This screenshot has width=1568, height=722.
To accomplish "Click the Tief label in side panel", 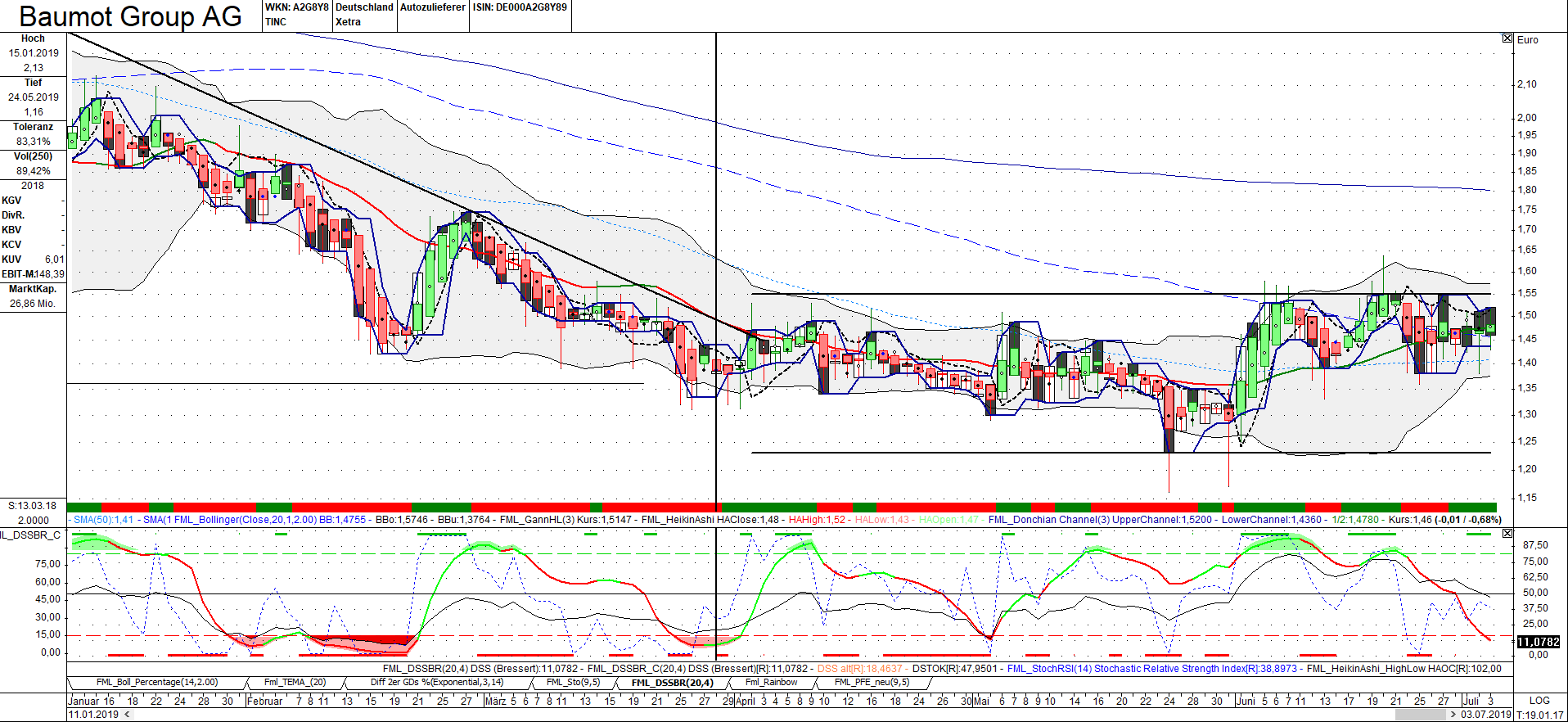I will tap(33, 83).
